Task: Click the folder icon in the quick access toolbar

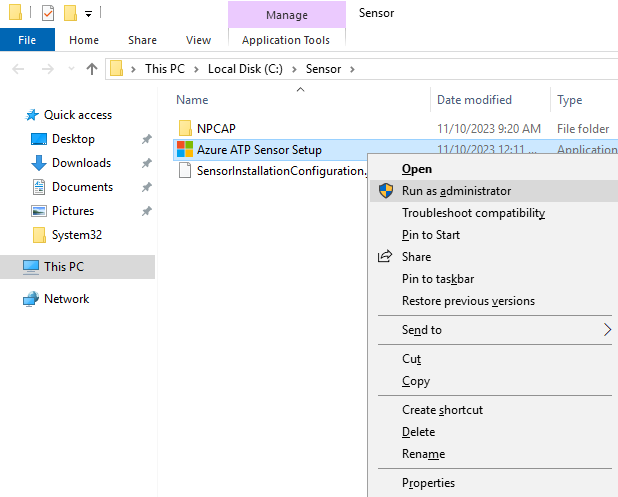Action: (x=15, y=13)
